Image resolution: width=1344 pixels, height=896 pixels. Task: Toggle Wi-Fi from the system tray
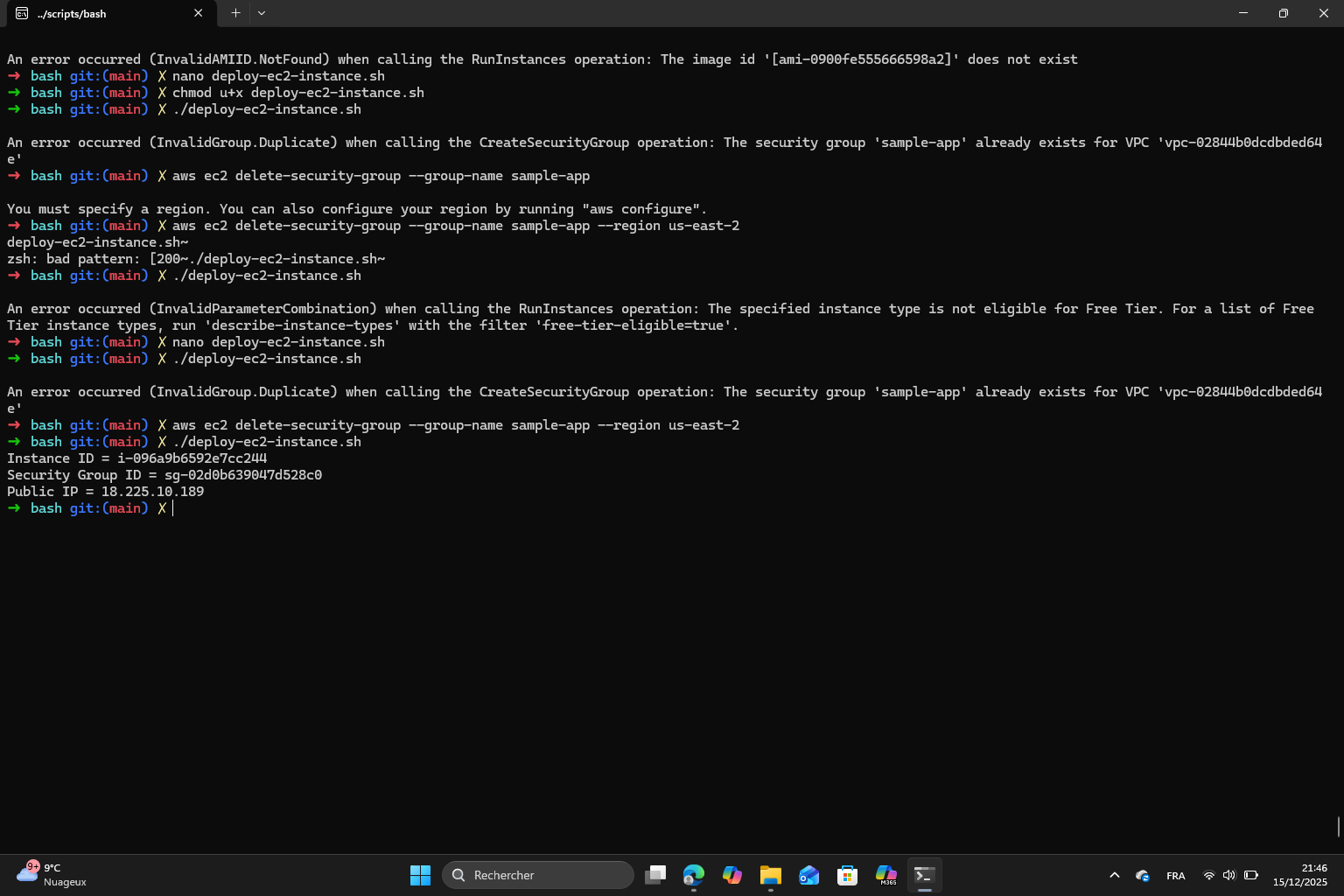[1209, 874]
